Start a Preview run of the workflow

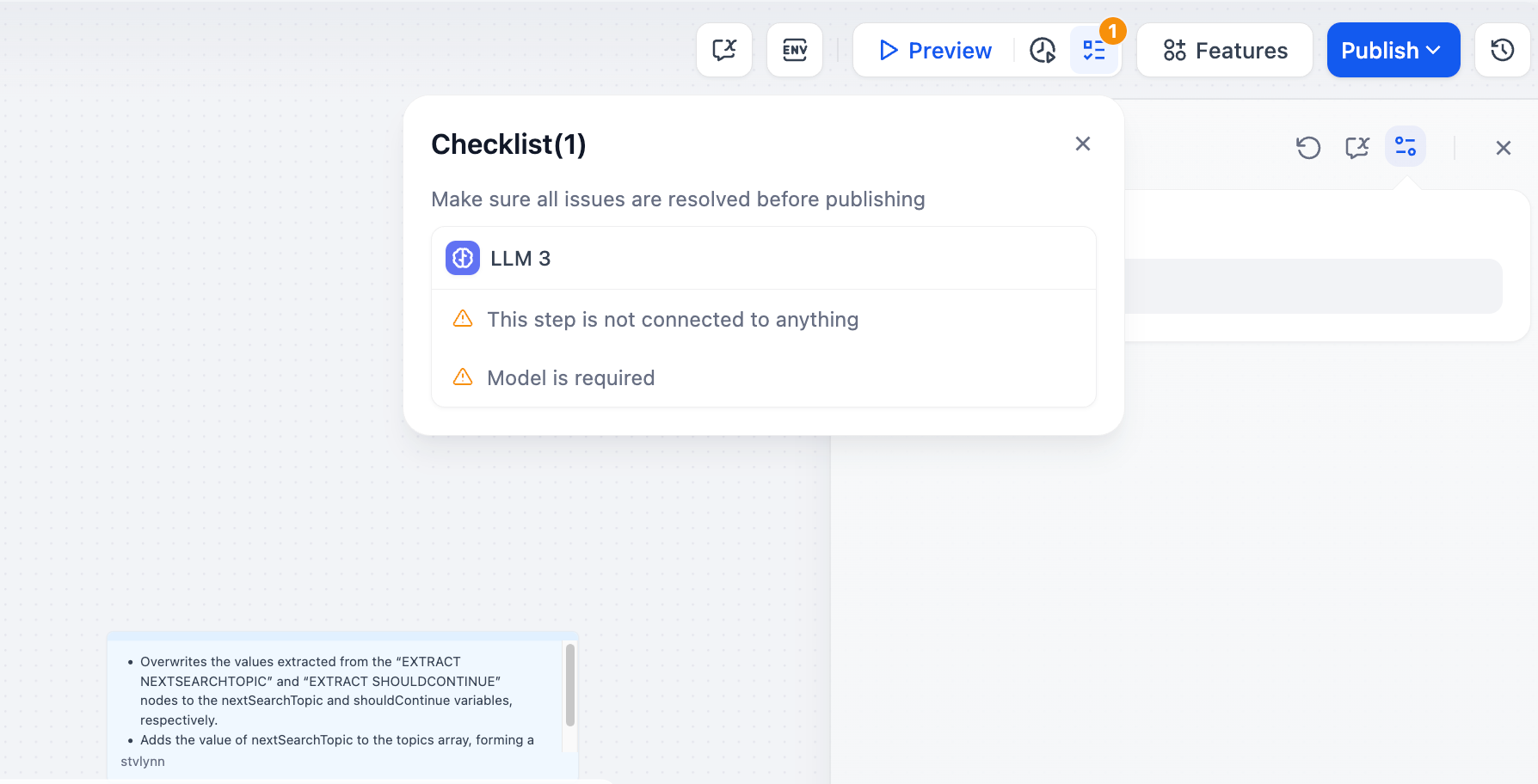point(936,51)
